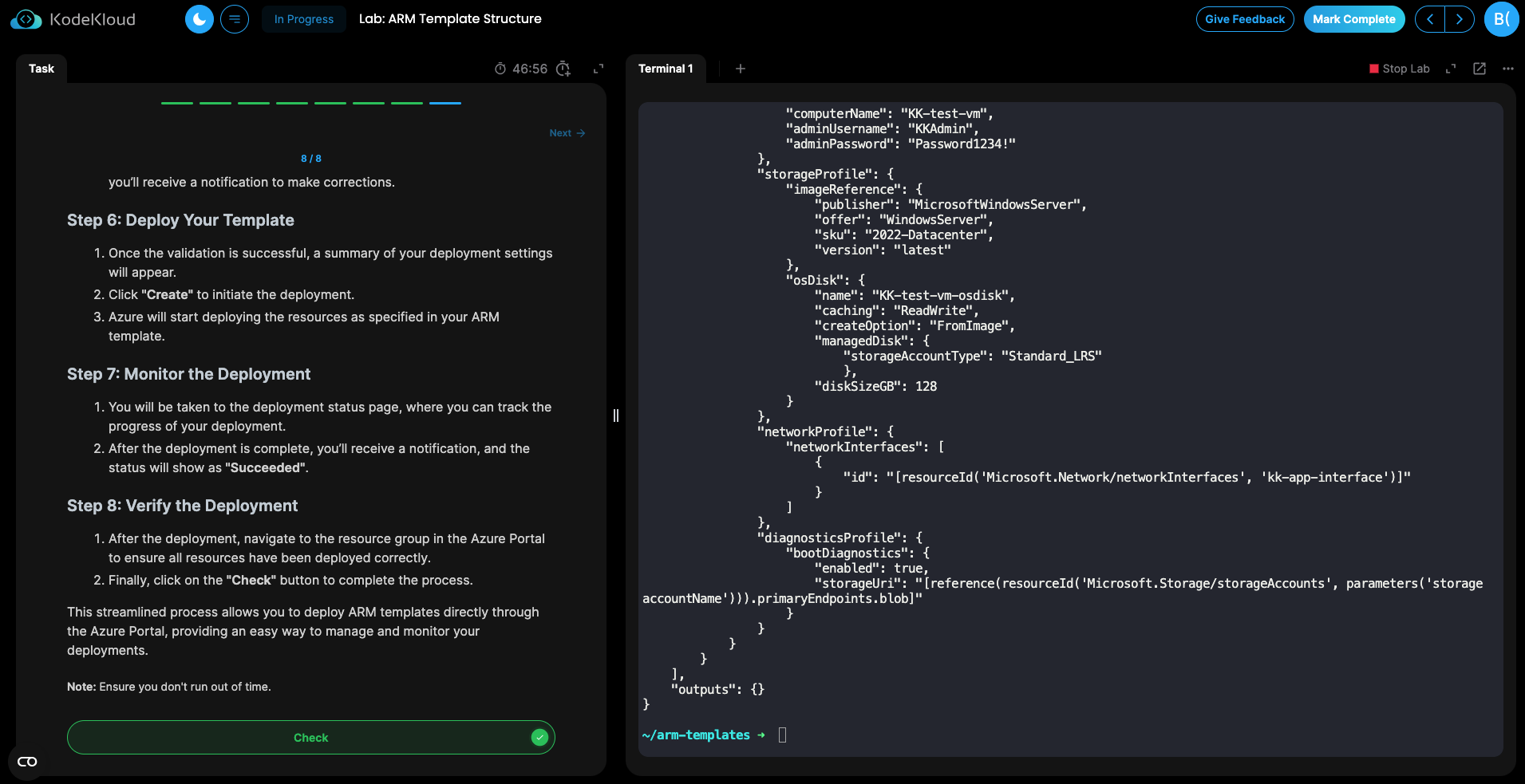Toggle dark mode moon button
Screen dimensions: 1525x784
tap(200, 19)
